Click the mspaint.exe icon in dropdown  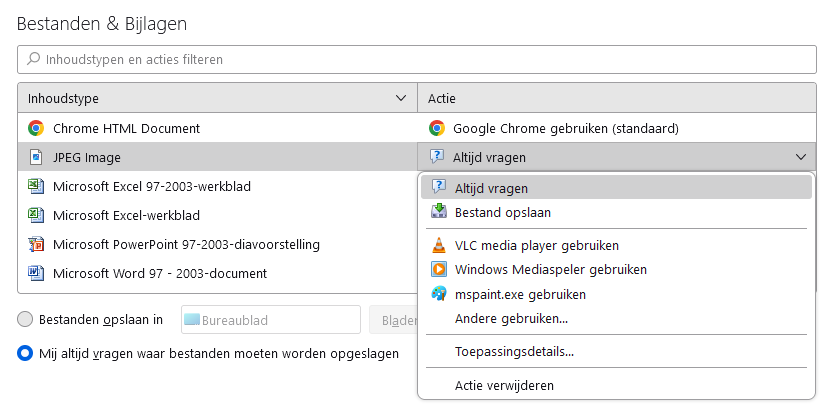[438, 294]
